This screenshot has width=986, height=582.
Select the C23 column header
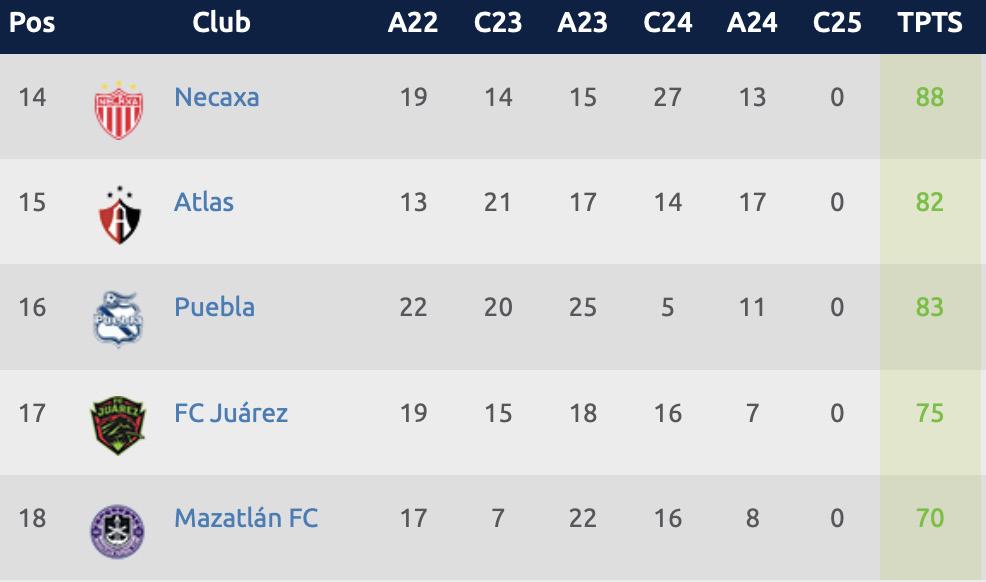498,22
